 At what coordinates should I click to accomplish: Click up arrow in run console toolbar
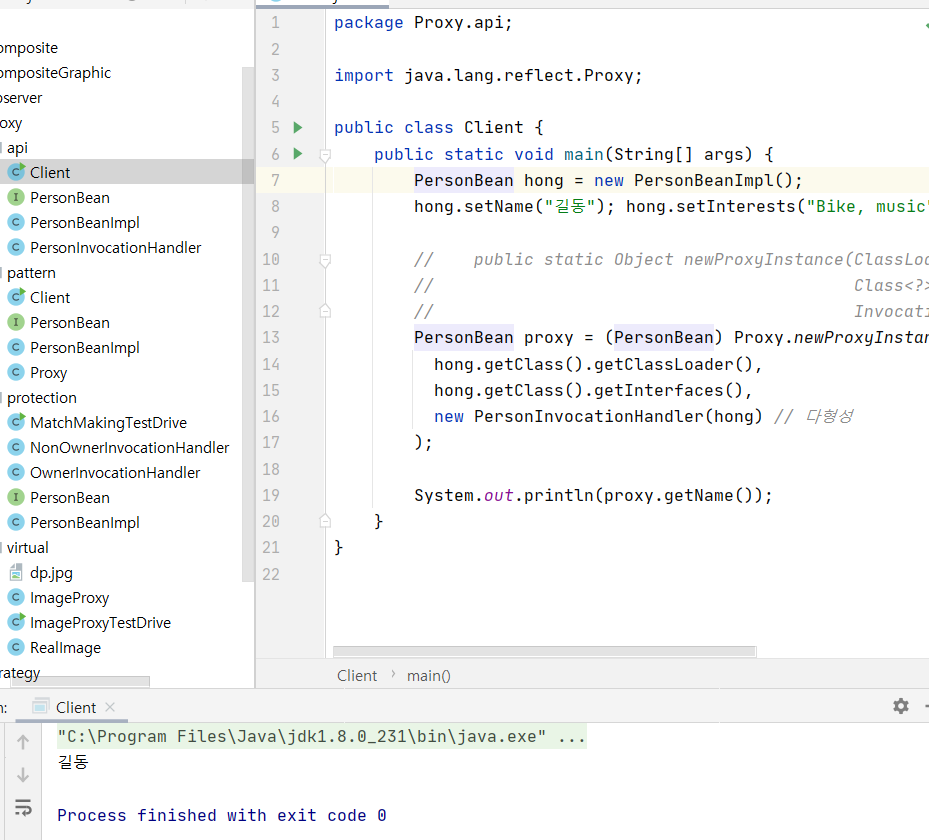pos(23,742)
